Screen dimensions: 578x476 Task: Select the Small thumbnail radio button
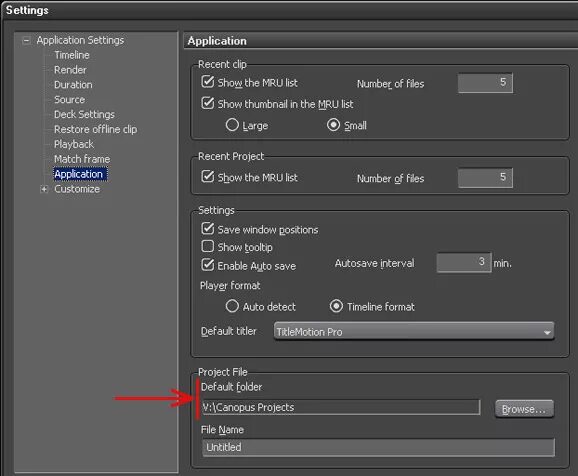click(333, 125)
